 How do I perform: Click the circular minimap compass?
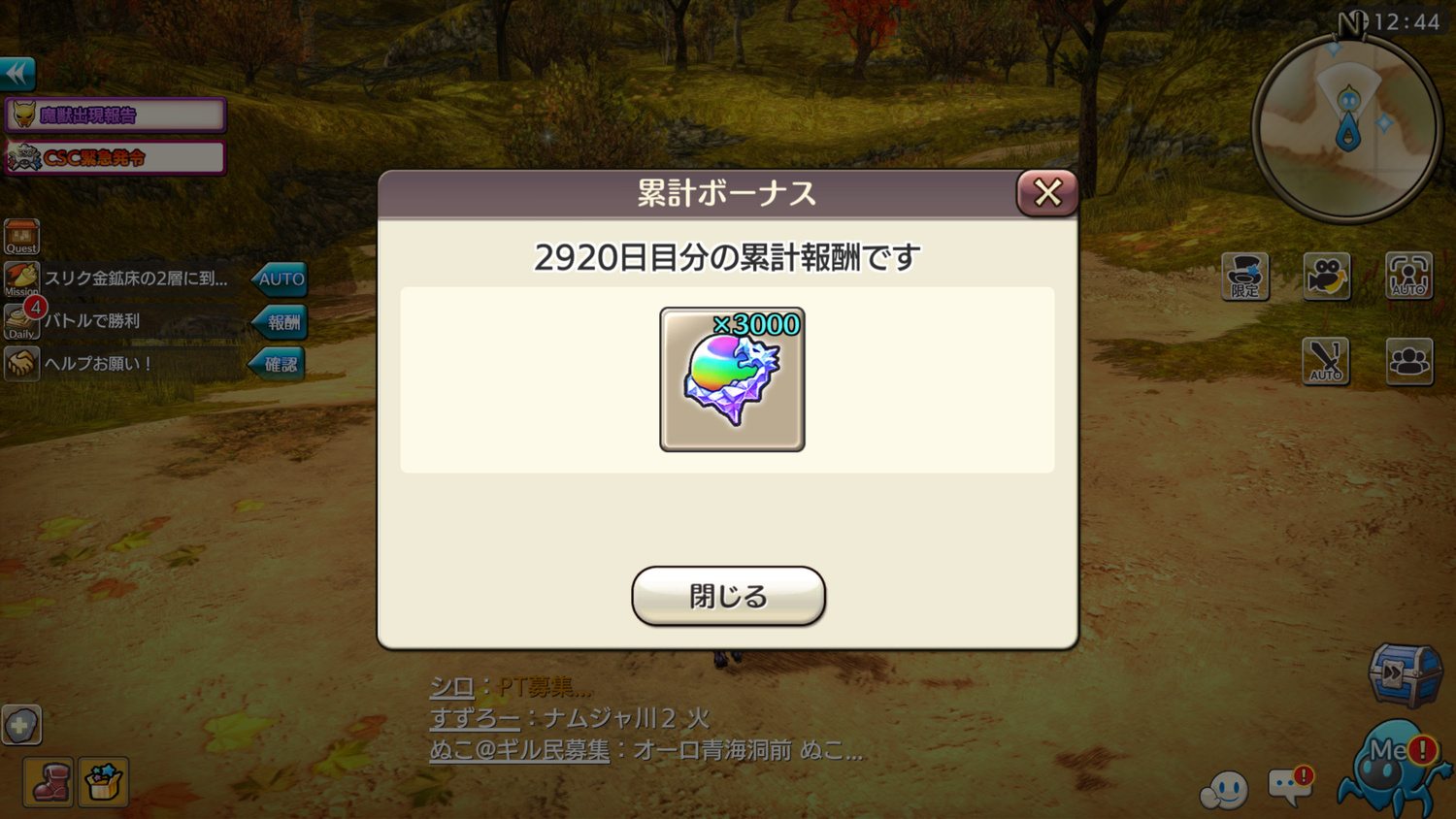coord(1347,126)
